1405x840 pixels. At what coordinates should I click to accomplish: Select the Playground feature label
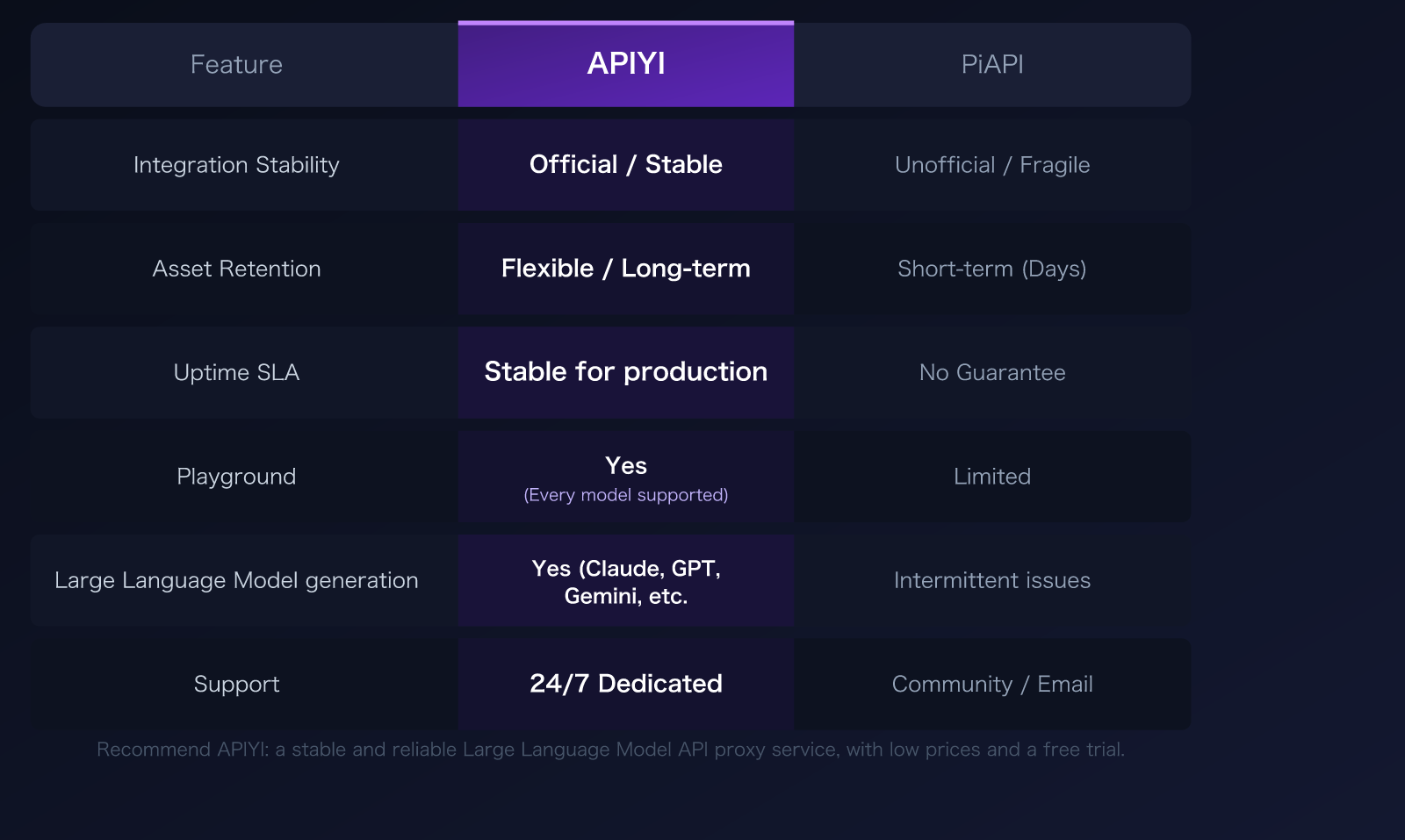click(x=236, y=476)
